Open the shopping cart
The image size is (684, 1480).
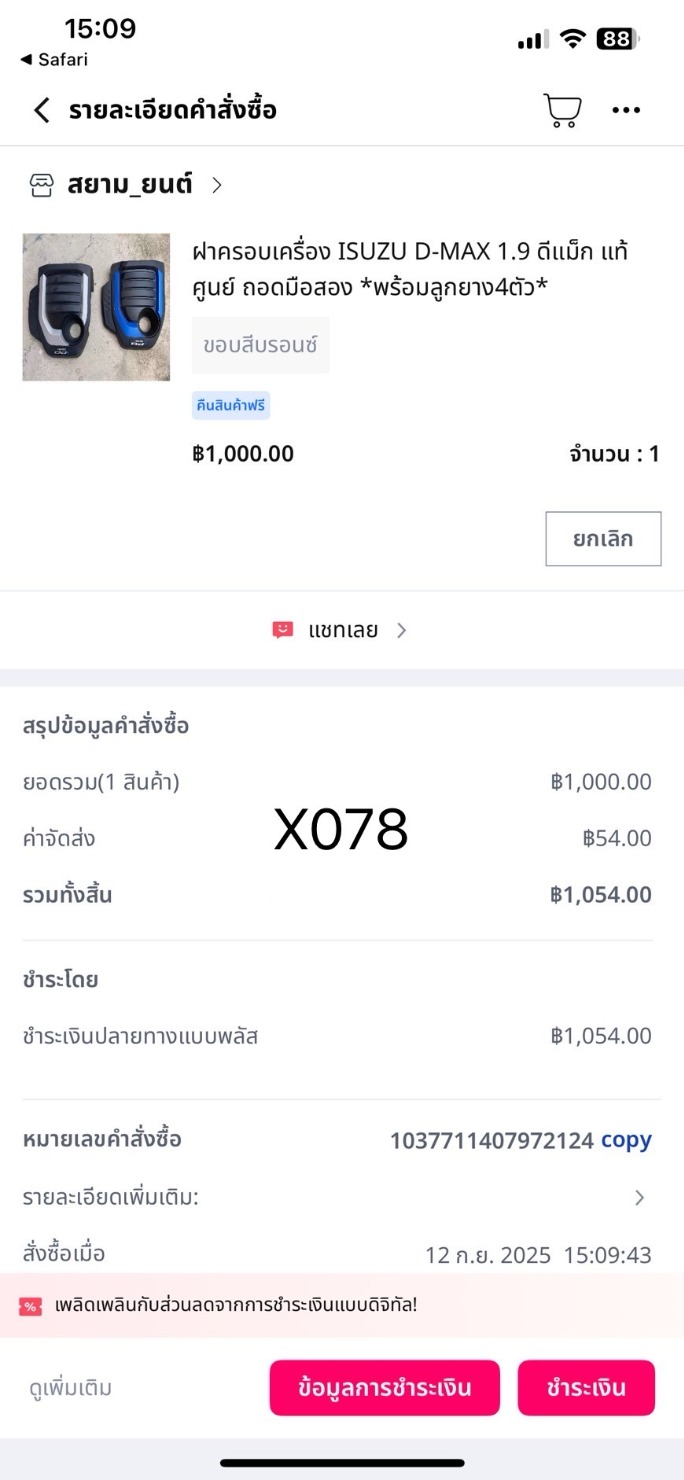click(562, 110)
